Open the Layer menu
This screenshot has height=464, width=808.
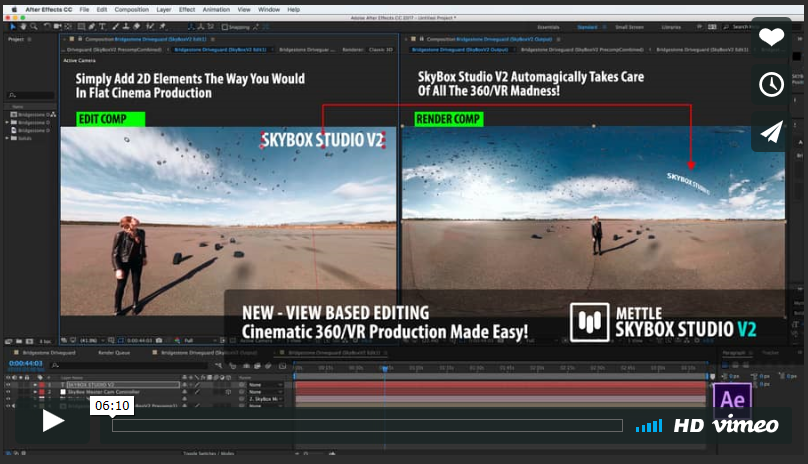tap(164, 9)
